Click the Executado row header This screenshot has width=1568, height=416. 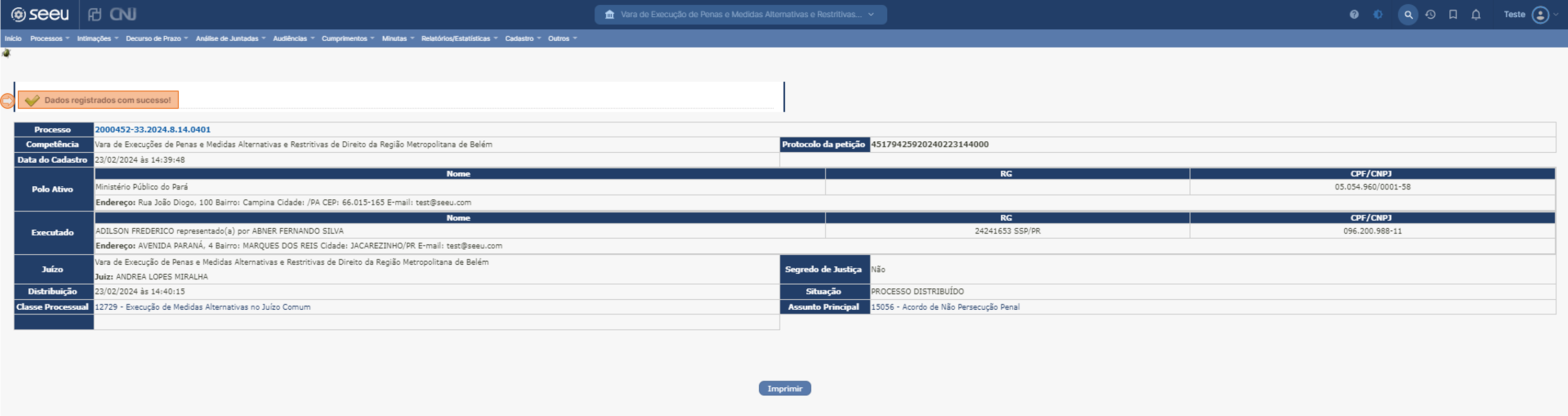click(x=53, y=233)
